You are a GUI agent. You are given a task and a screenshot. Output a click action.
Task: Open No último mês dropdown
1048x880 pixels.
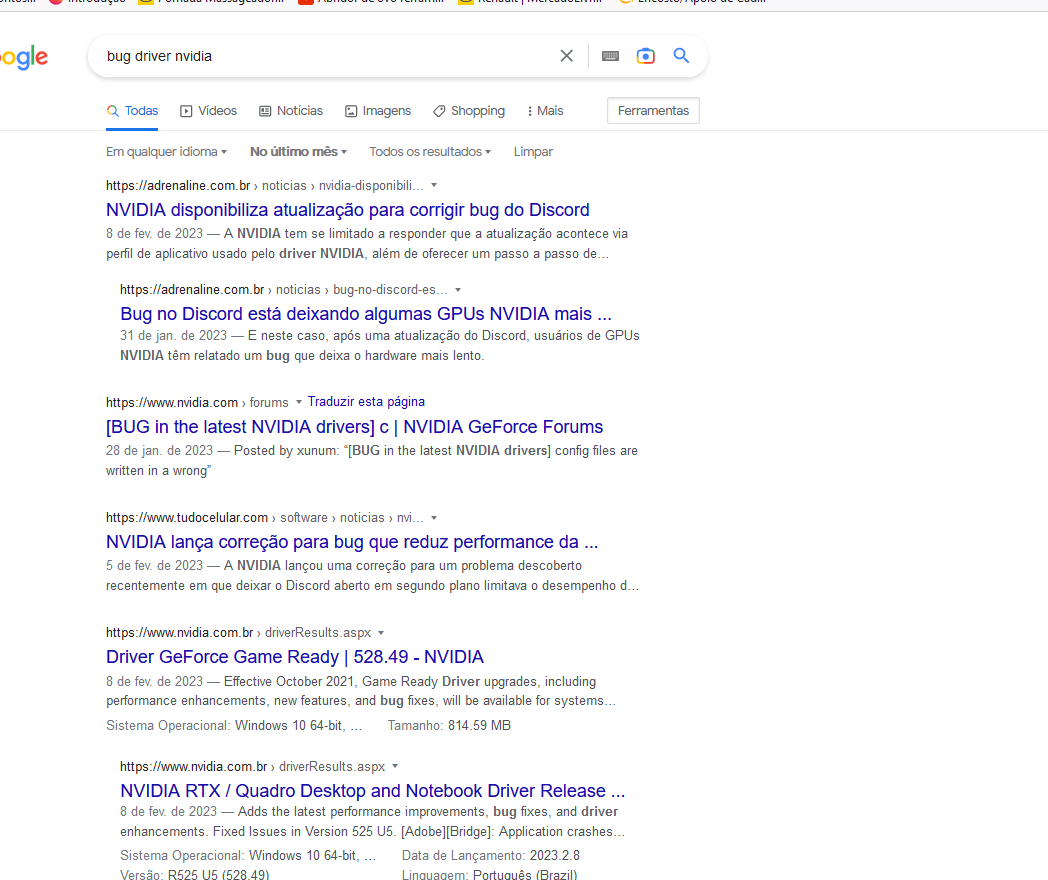[x=298, y=152]
